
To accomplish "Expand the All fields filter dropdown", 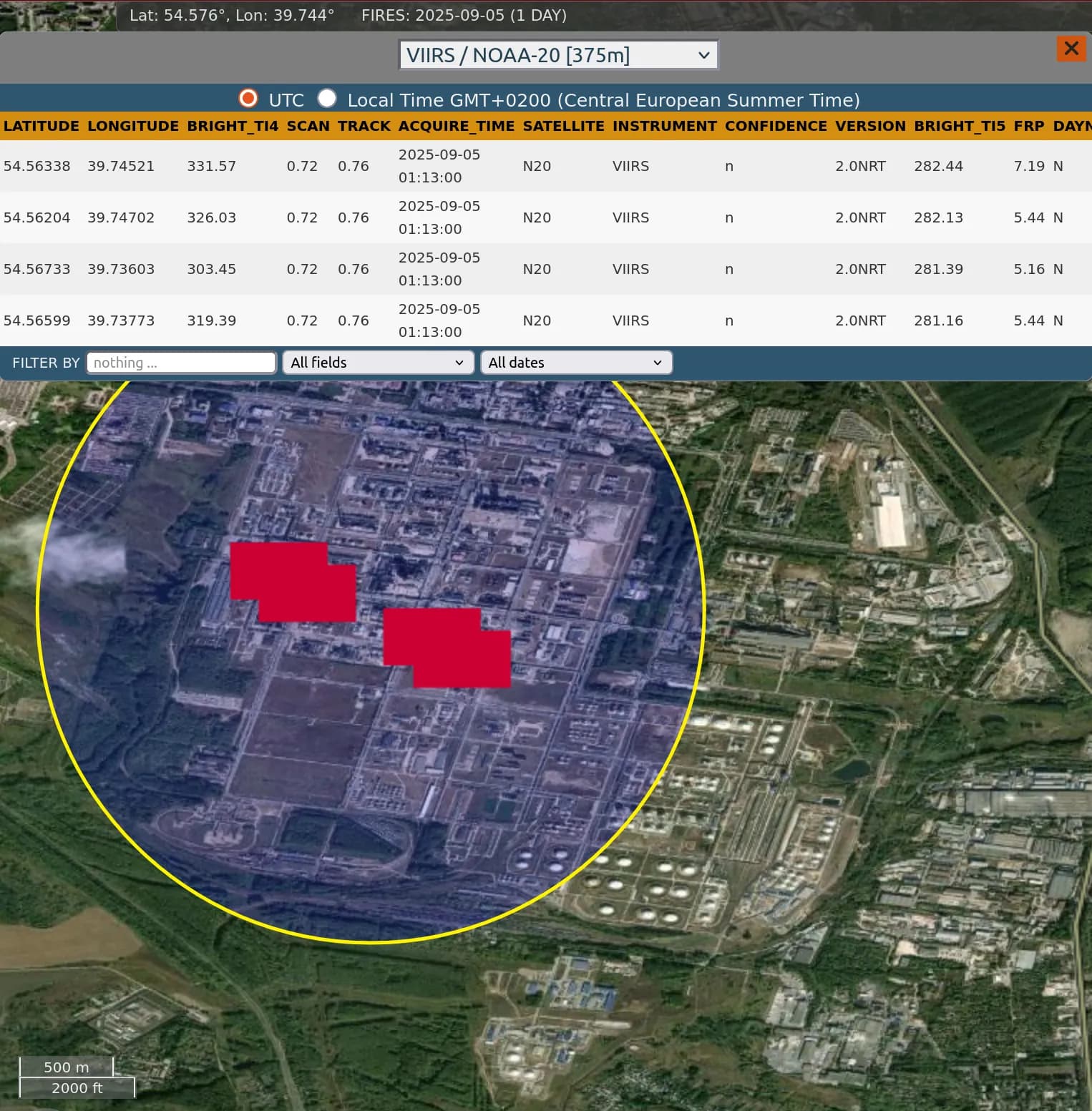I will (x=378, y=363).
